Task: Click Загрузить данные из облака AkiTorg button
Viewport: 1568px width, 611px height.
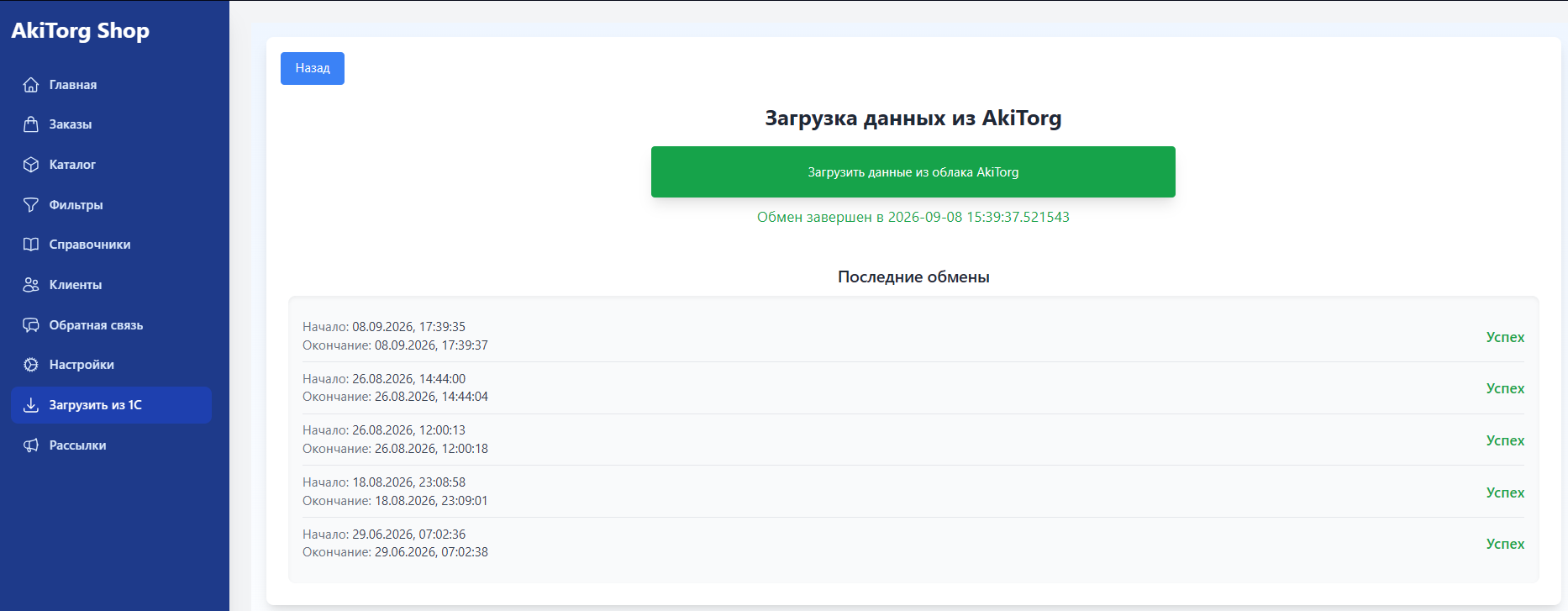Action: click(913, 172)
